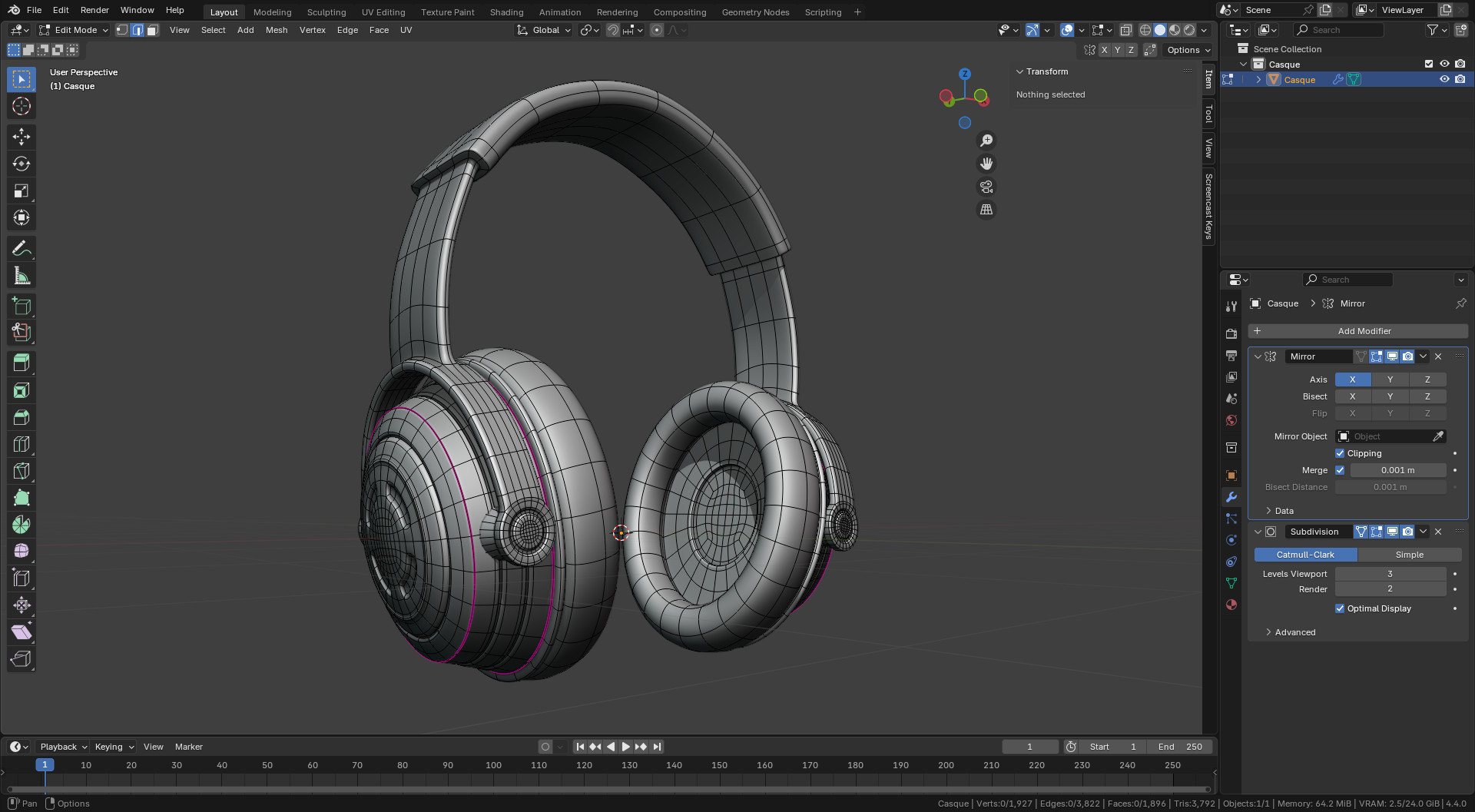
Task: Choose the Poly Build tool
Action: [x=22, y=498]
